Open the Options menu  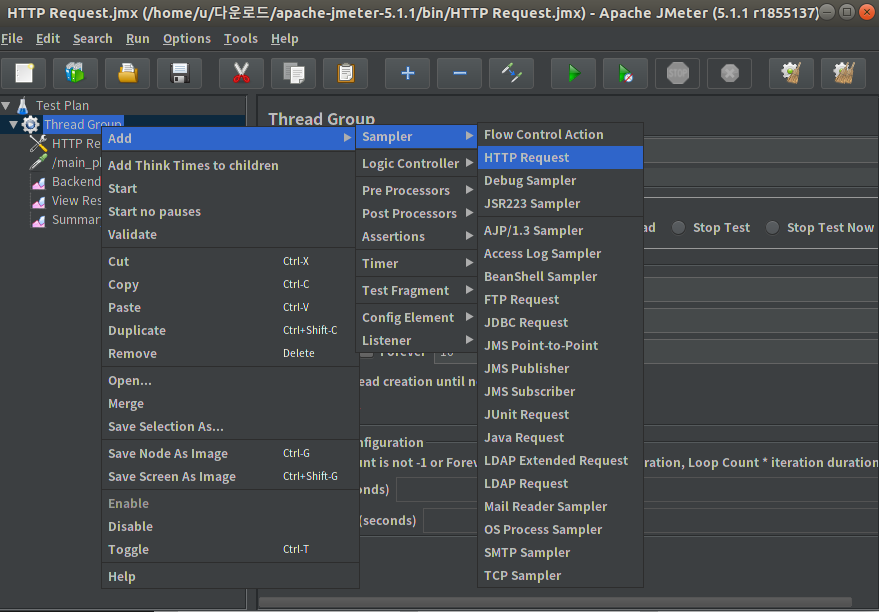coord(187,39)
